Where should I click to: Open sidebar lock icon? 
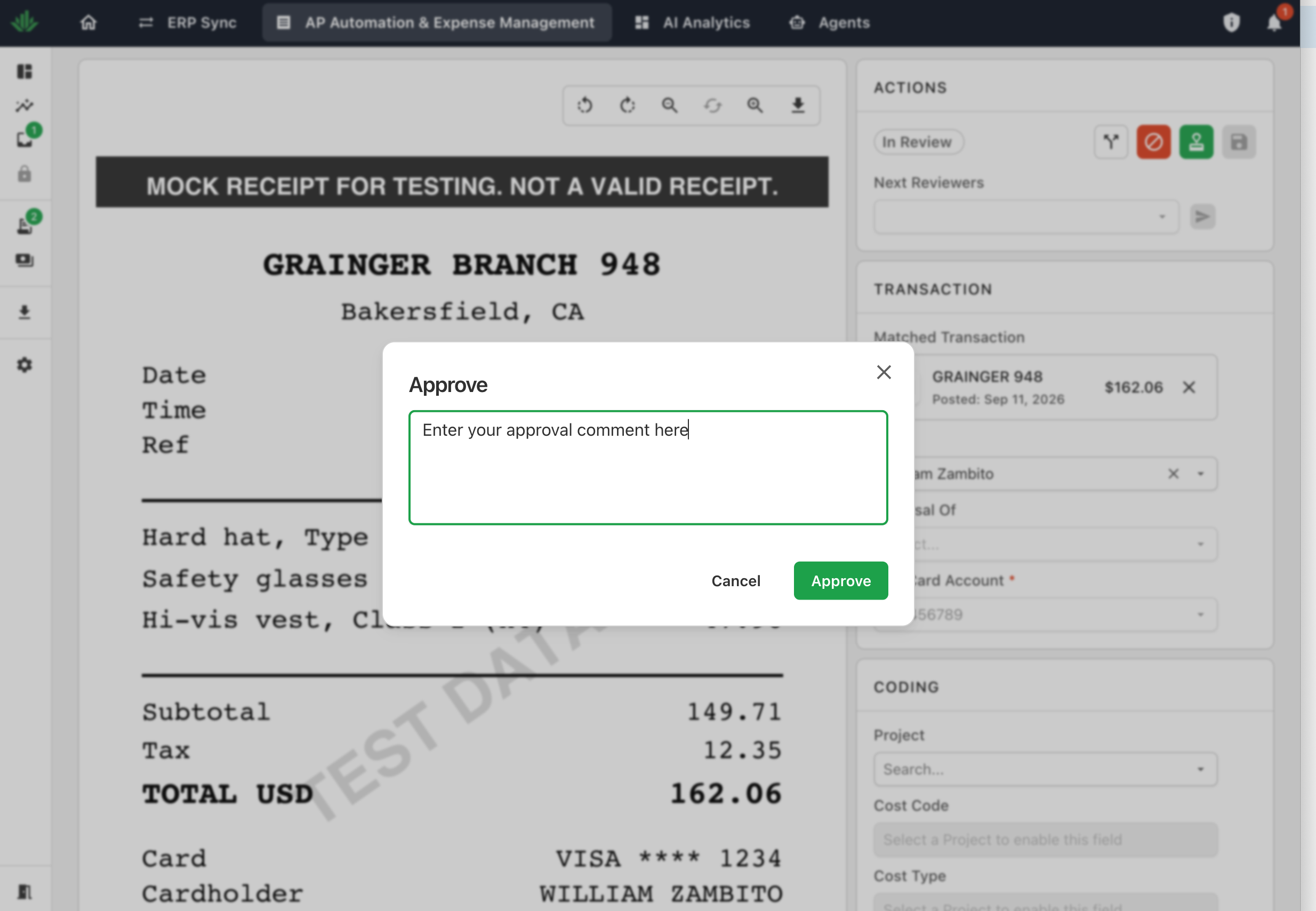pos(25,173)
